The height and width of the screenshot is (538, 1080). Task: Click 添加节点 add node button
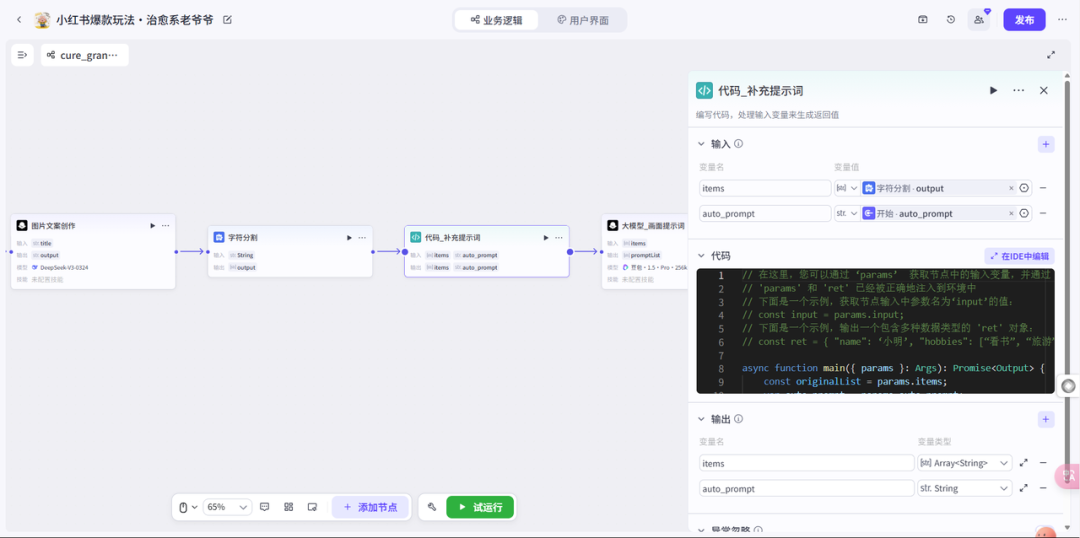[371, 507]
